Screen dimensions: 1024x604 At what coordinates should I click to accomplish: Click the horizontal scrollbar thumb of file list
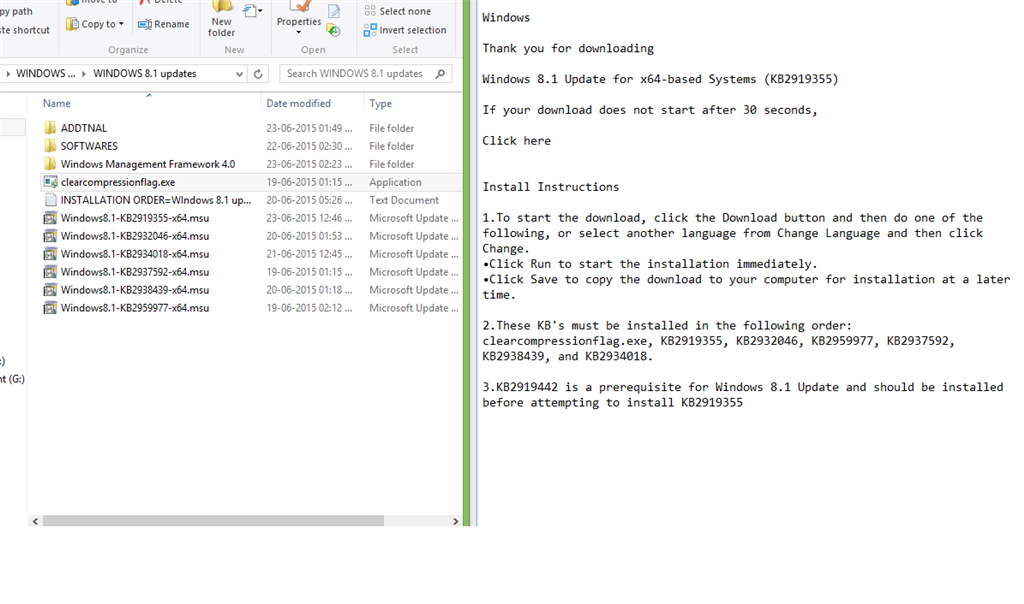(x=213, y=521)
